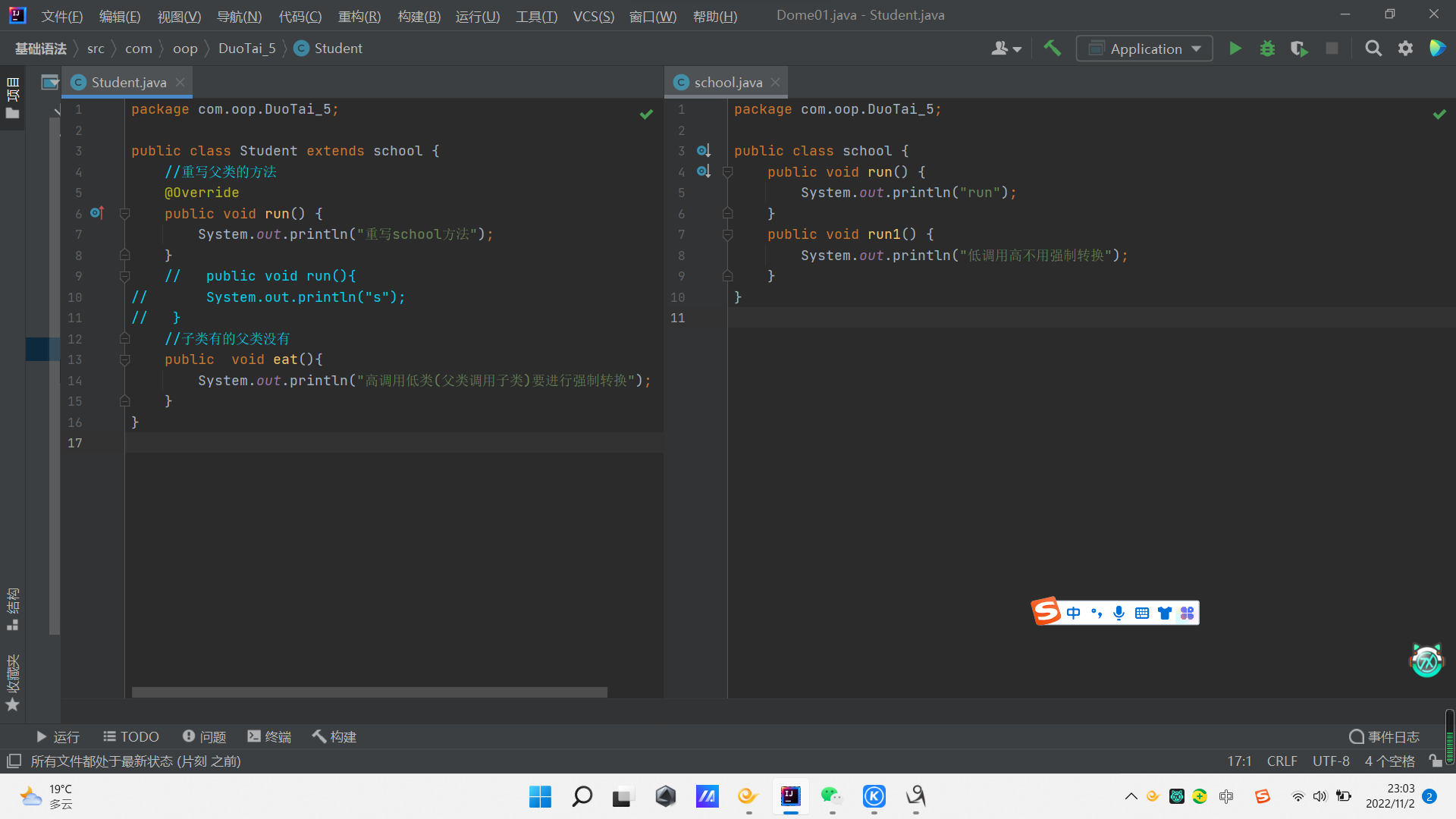
Task: Open the Application run configuration dropdown
Action: pyautogui.click(x=1144, y=49)
